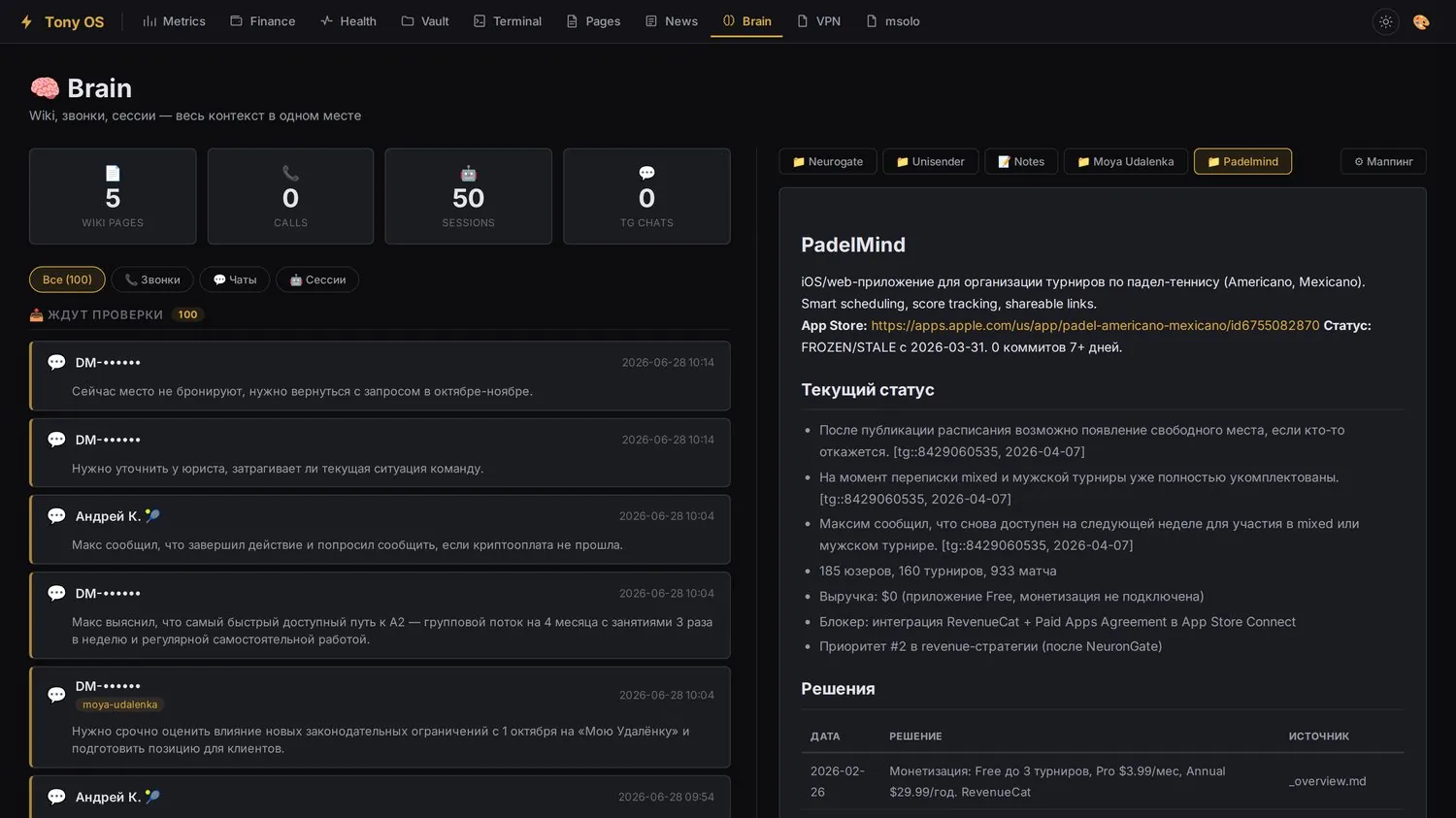
Task: Navigate to the Pages tab
Action: 593,21
